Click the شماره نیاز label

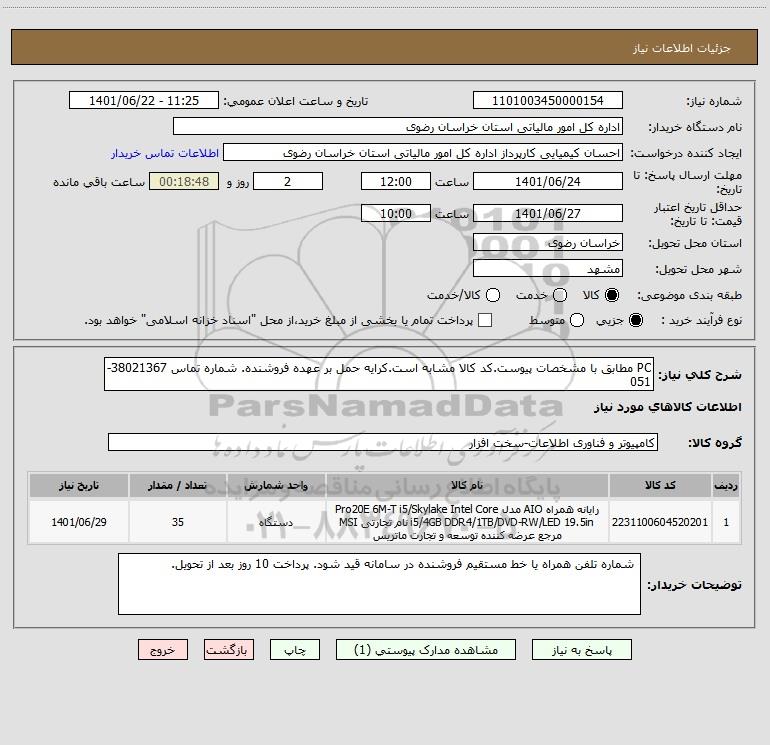714,101
